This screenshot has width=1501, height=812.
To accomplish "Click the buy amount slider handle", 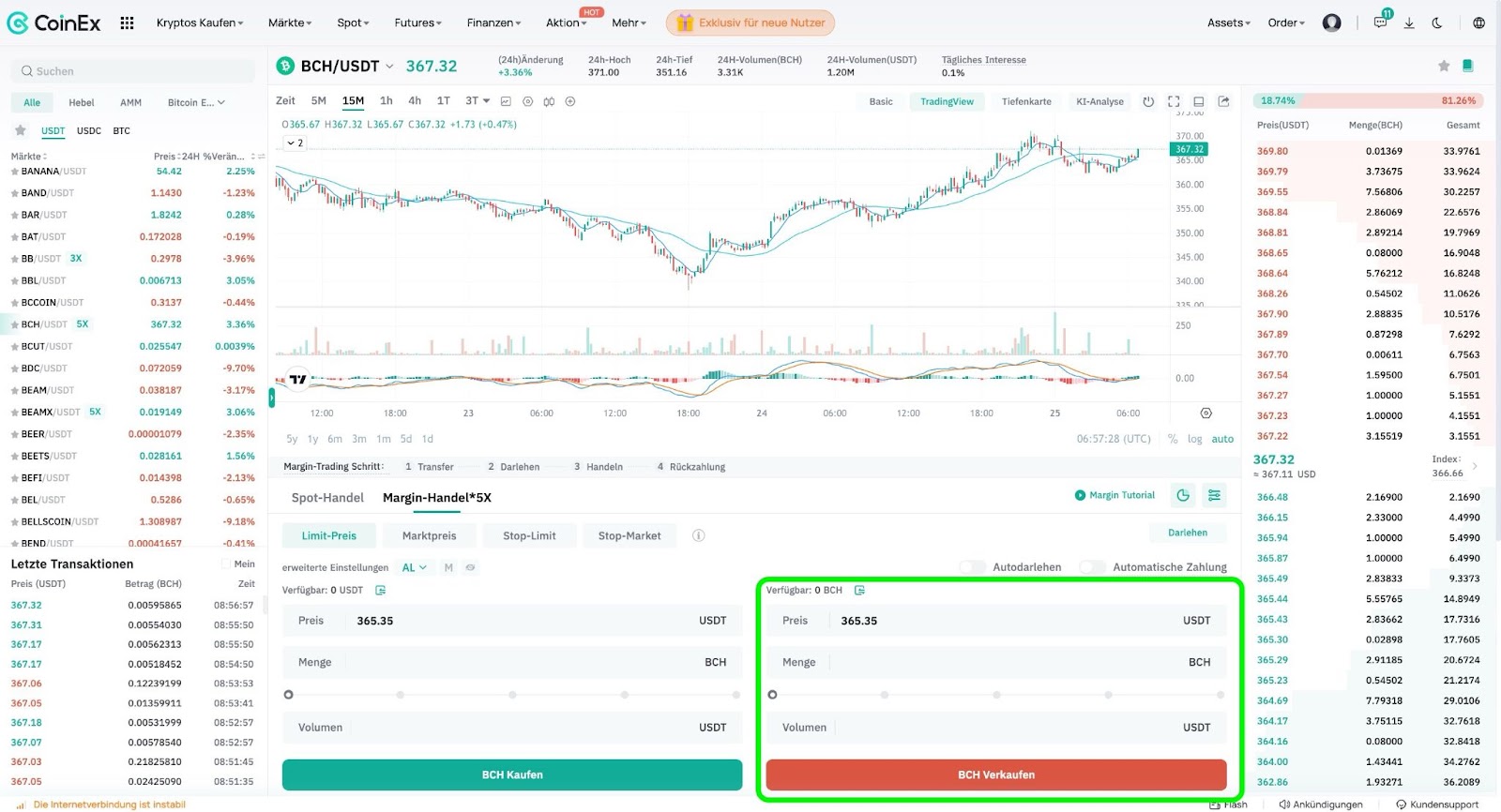I will coord(288,695).
